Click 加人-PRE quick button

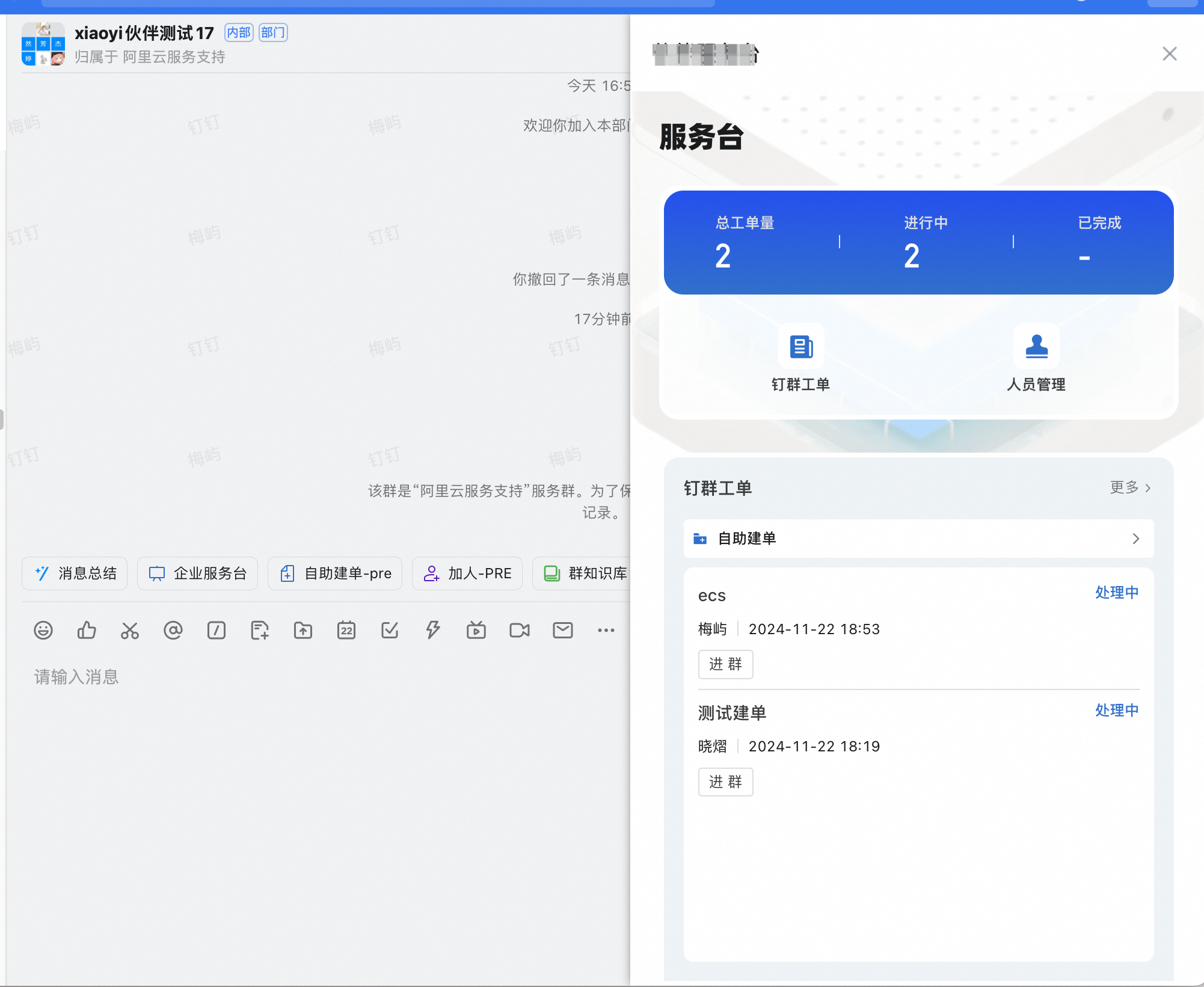pyautogui.click(x=467, y=573)
